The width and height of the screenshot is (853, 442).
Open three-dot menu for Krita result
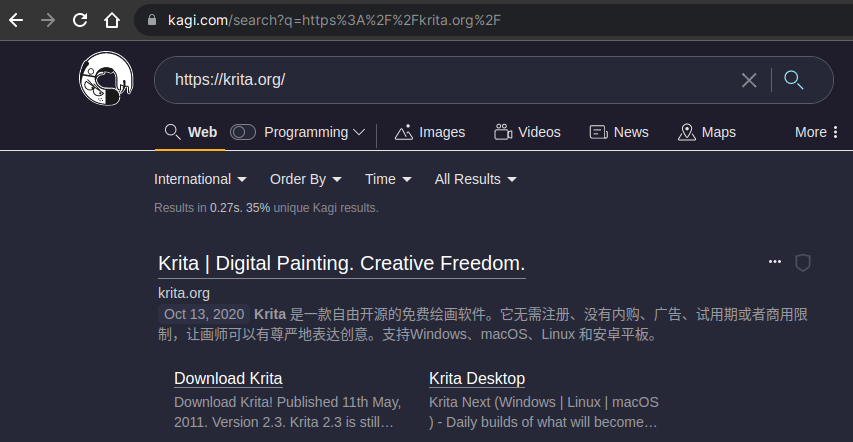(x=774, y=262)
